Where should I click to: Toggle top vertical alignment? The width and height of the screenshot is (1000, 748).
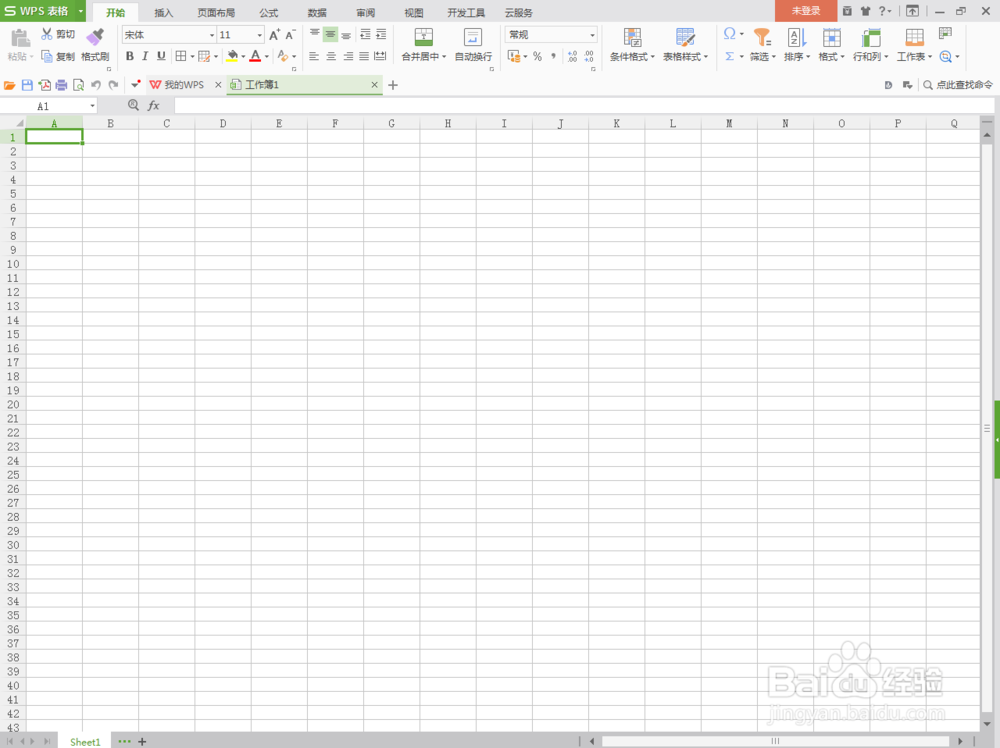point(314,34)
